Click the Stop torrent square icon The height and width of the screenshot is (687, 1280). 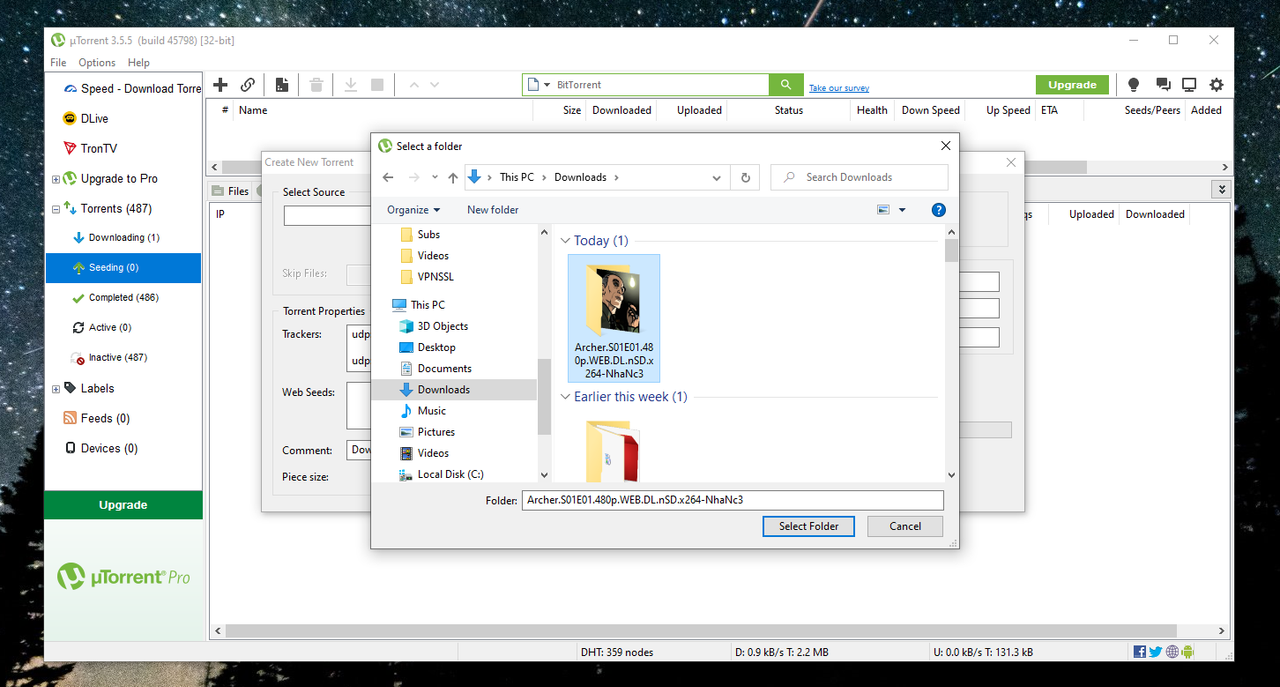(377, 85)
